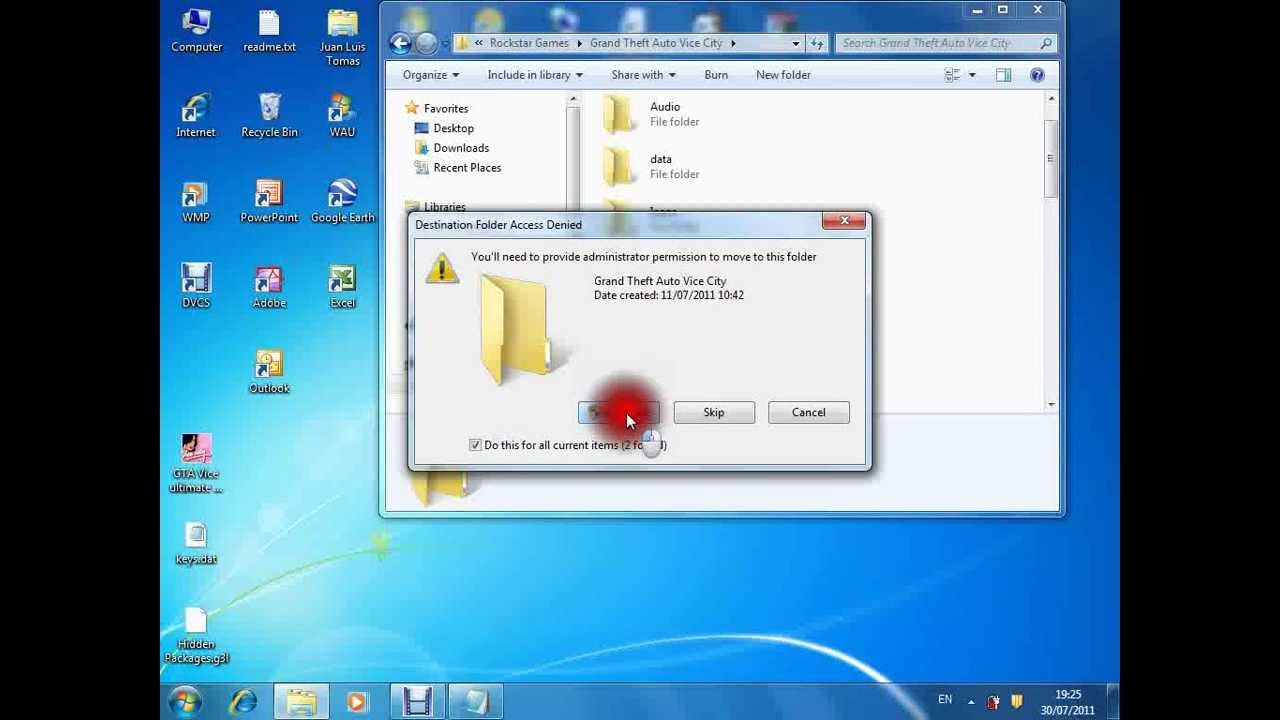
Task: Open the Computer desktop icon
Action: [196, 30]
